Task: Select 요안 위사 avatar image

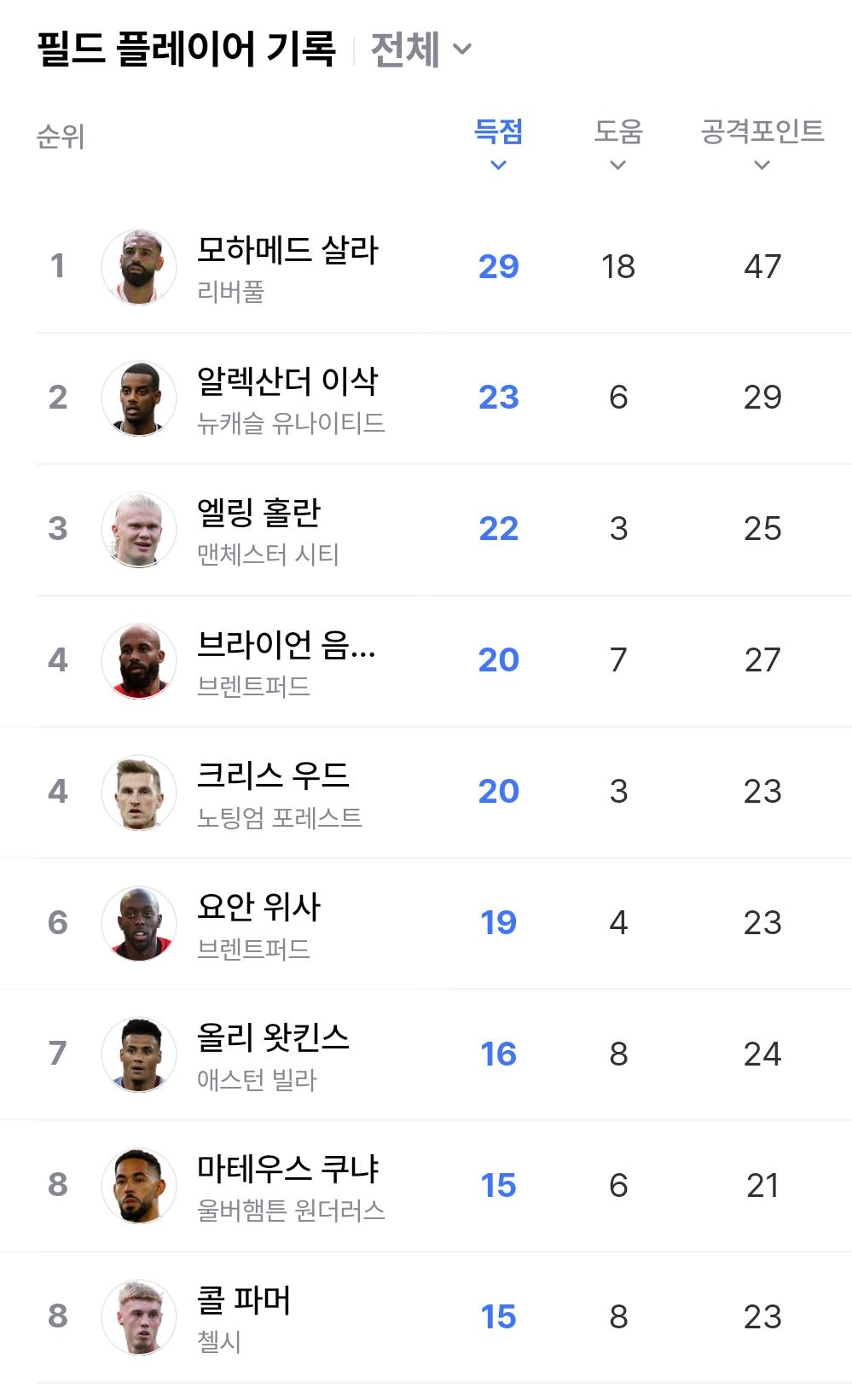Action: tap(139, 923)
